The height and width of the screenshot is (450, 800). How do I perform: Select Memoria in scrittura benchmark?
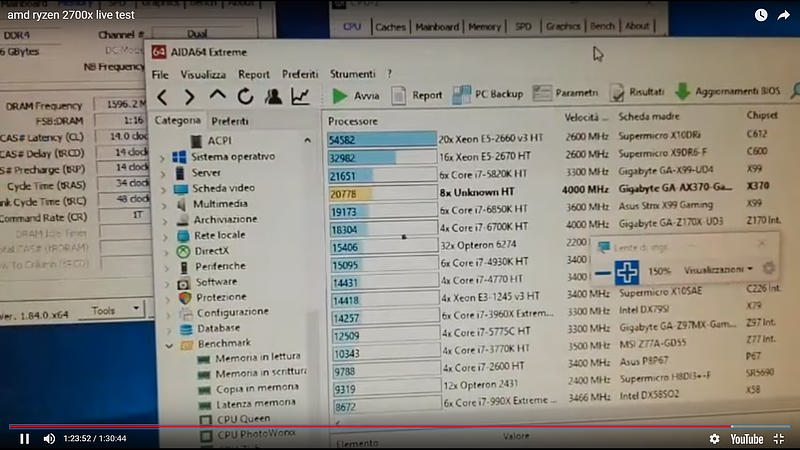click(x=261, y=373)
